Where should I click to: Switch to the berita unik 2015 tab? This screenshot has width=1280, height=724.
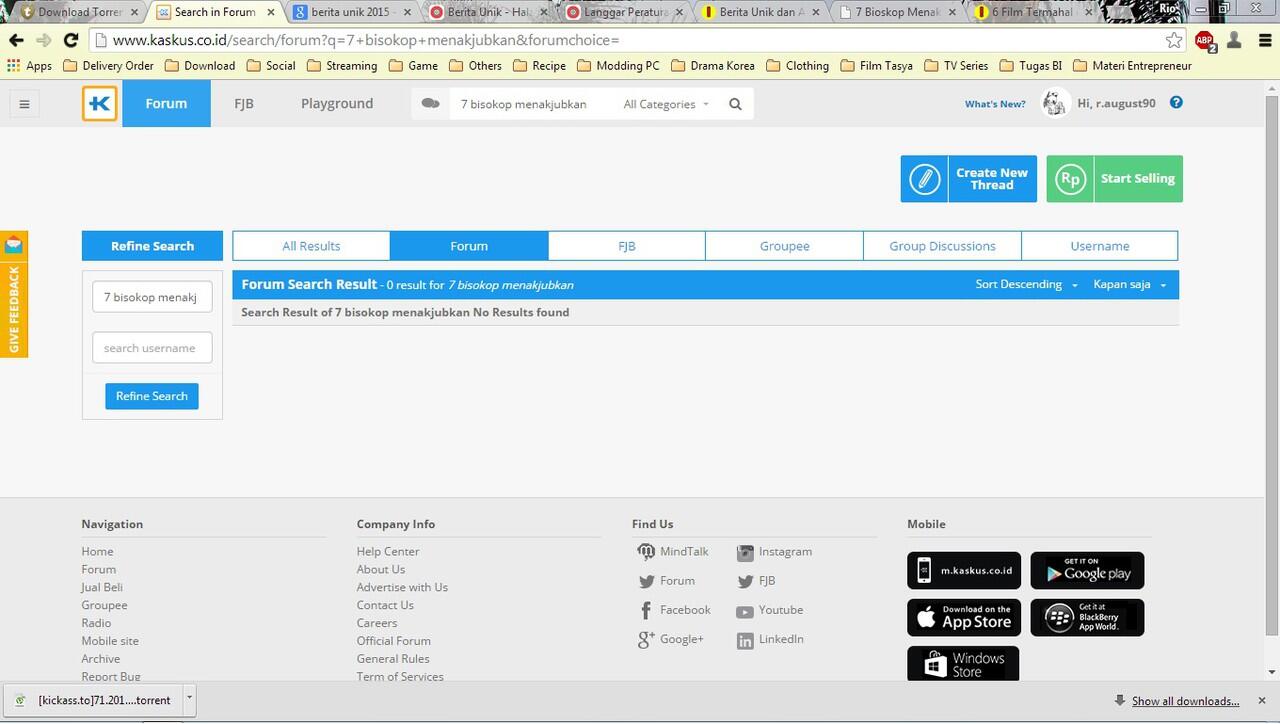coord(352,12)
